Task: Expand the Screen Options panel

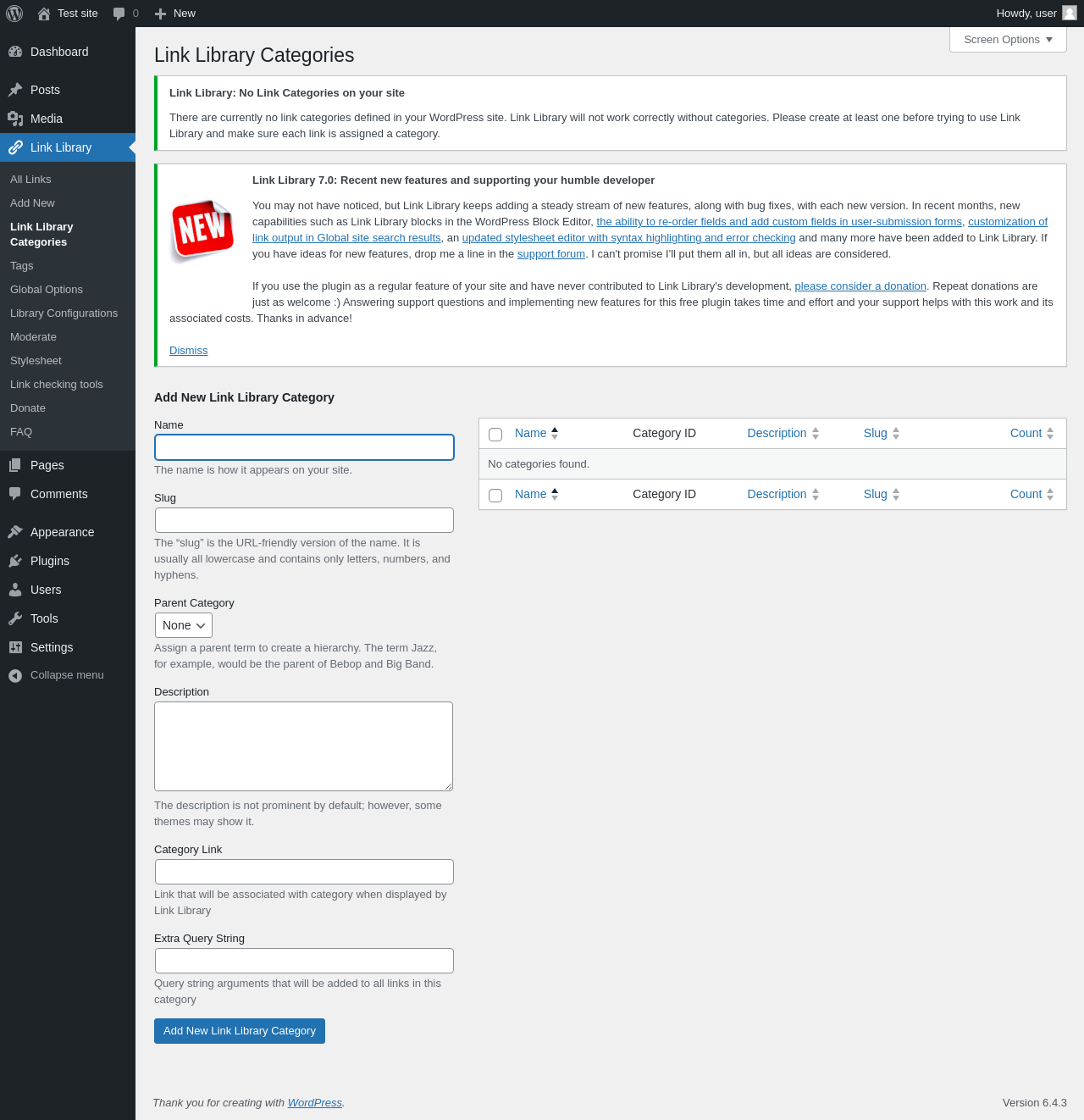Action: click(1008, 40)
